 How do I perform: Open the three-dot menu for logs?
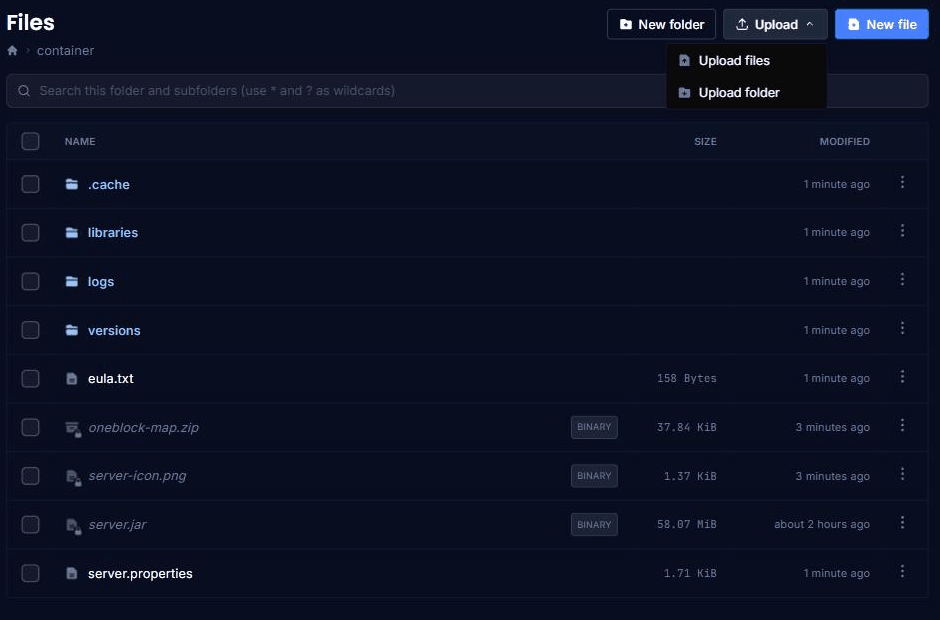tap(902, 279)
